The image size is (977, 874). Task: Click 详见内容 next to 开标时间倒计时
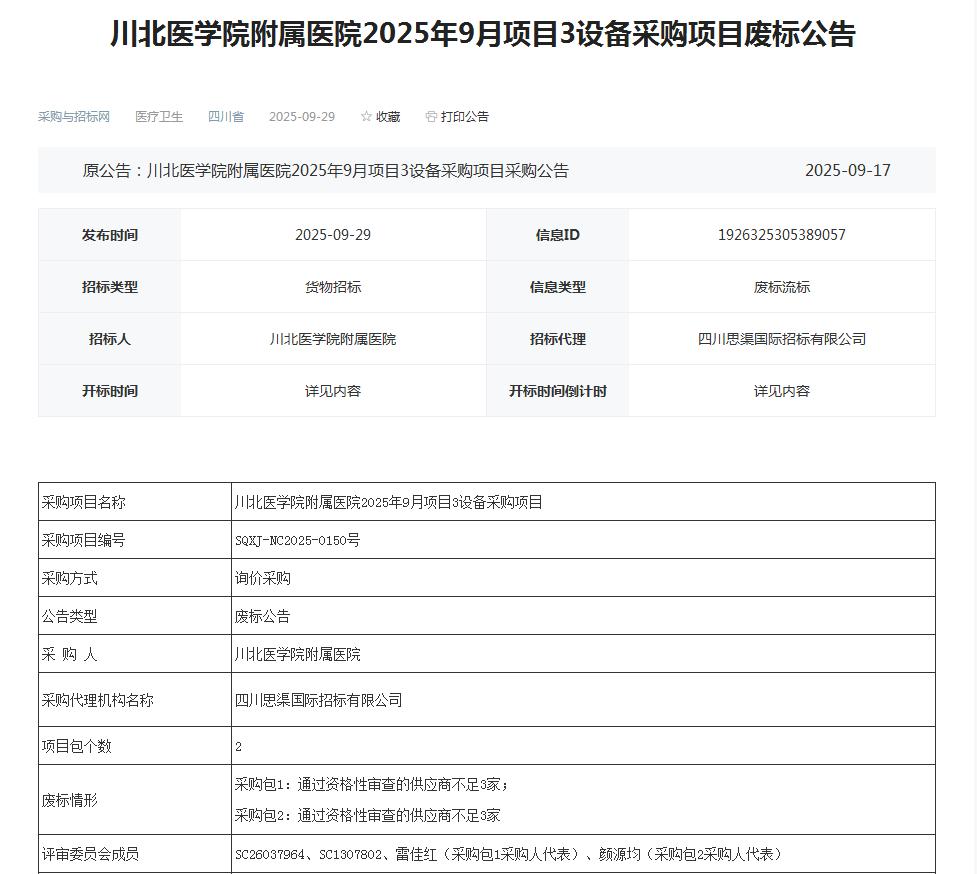[781, 391]
